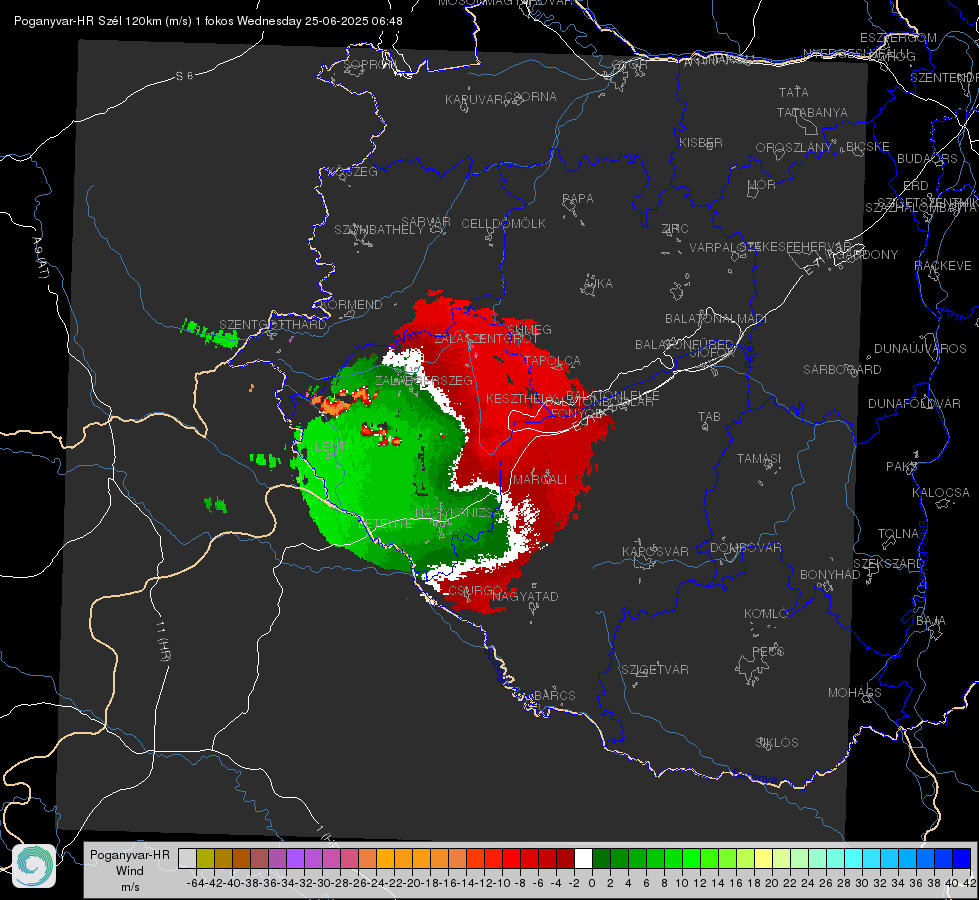Click the MOHACS town label
The height and width of the screenshot is (900, 979).
855,693
